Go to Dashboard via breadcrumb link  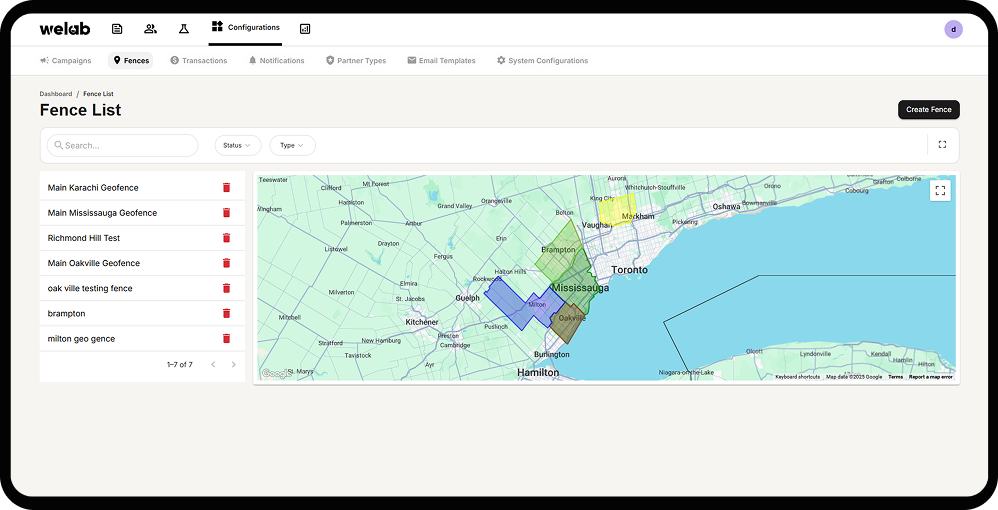tap(56, 94)
